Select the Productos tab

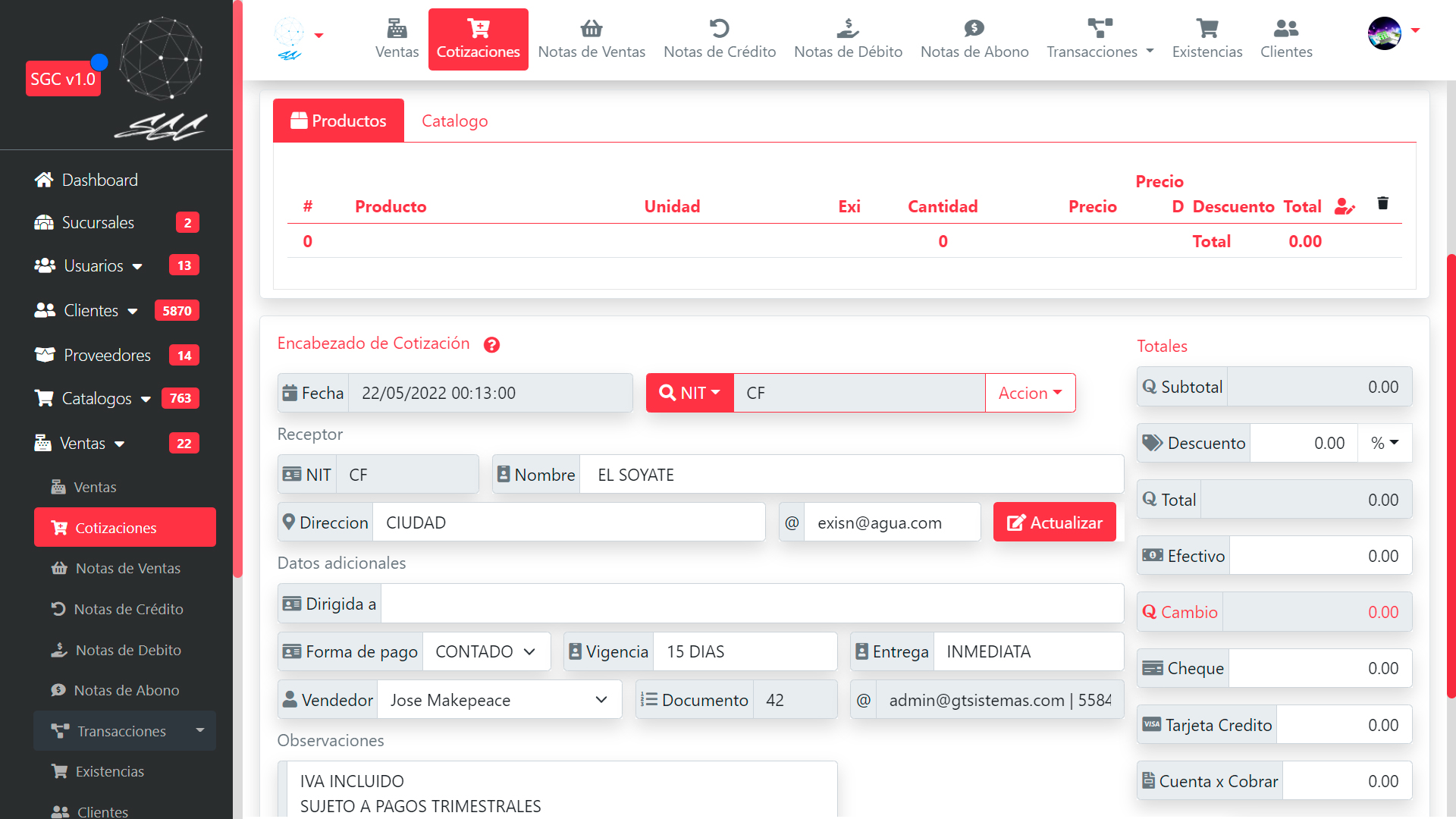tap(338, 121)
